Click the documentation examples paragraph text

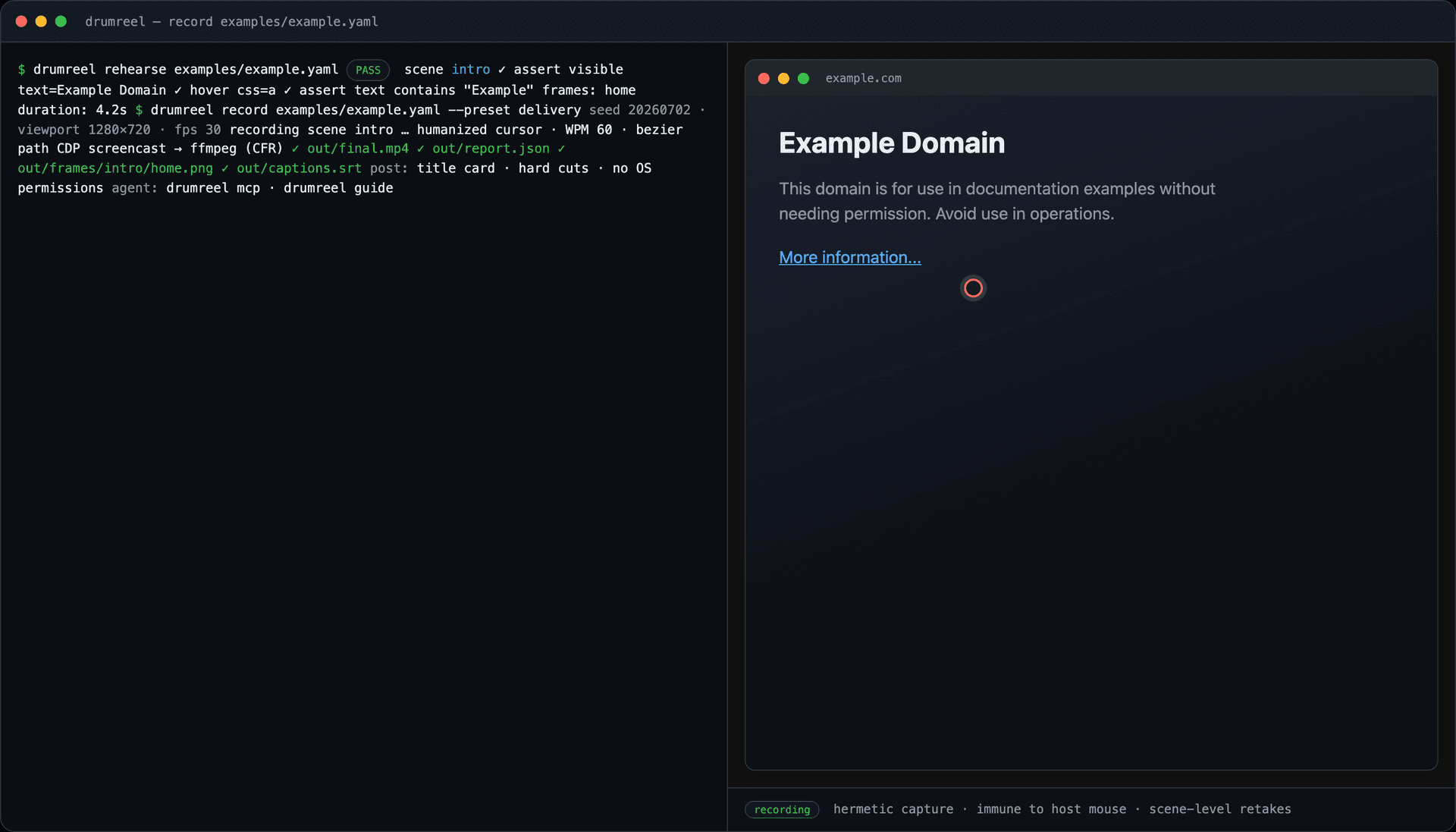coord(996,201)
